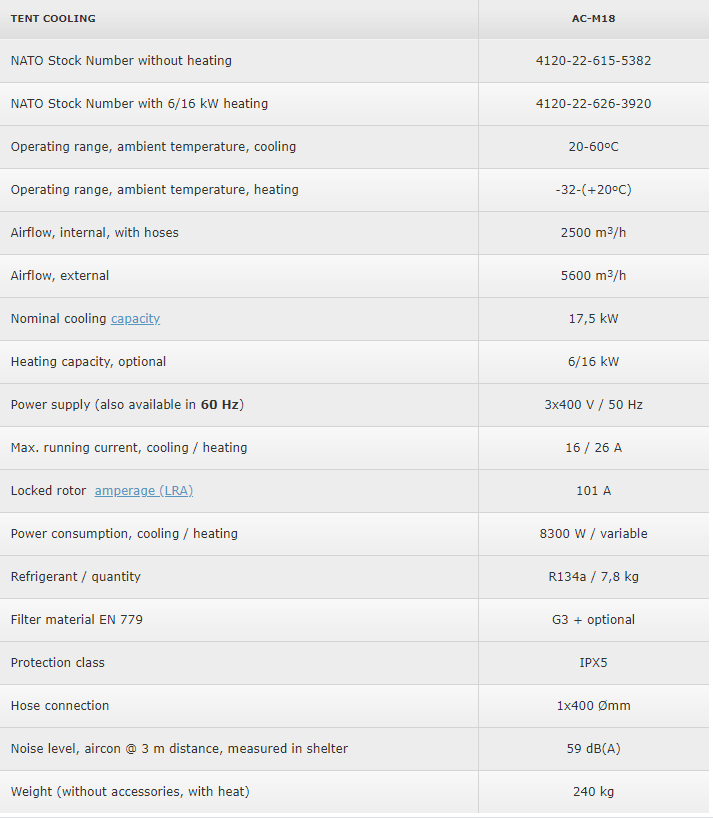The image size is (713, 818).
Task: Click the 101 A locked rotor value
Action: [x=593, y=491]
